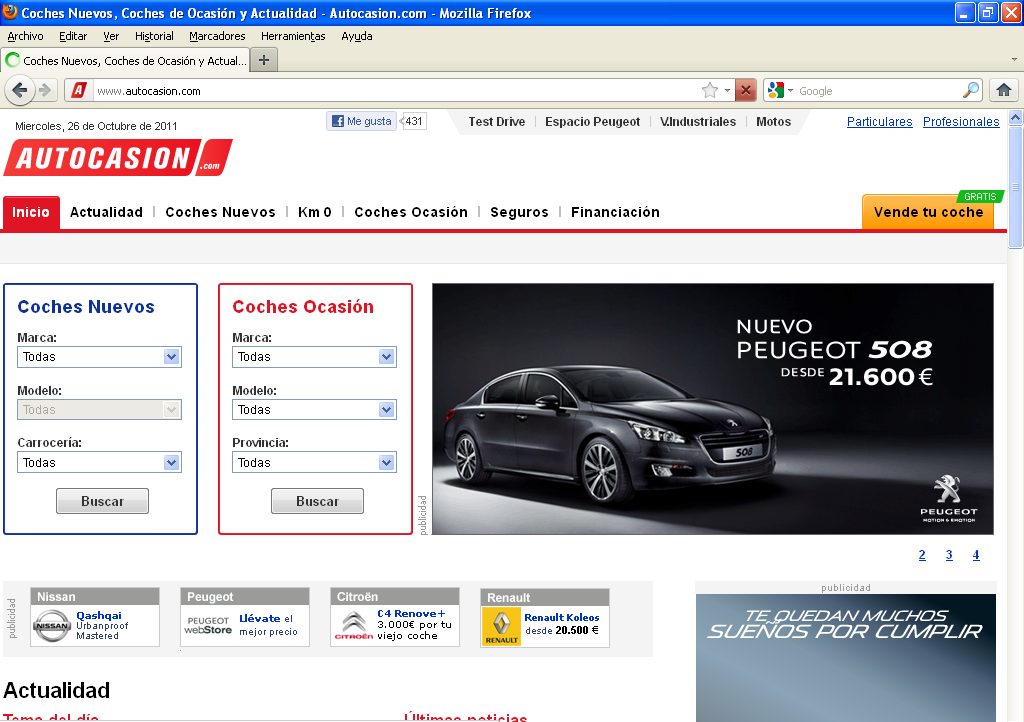
Task: Open the Ayuda menu
Action: (x=357, y=36)
